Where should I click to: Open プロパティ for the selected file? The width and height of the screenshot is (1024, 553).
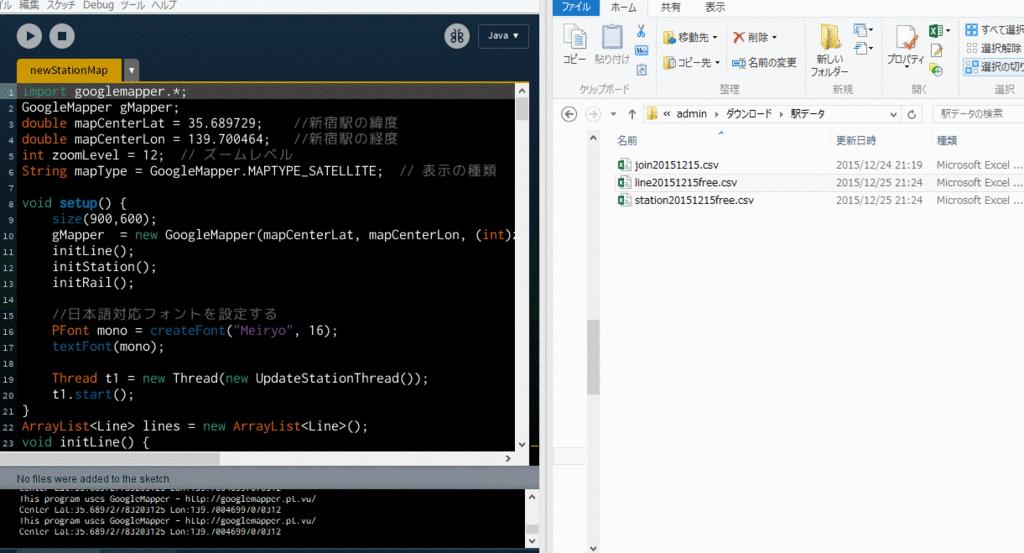pyautogui.click(x=905, y=46)
